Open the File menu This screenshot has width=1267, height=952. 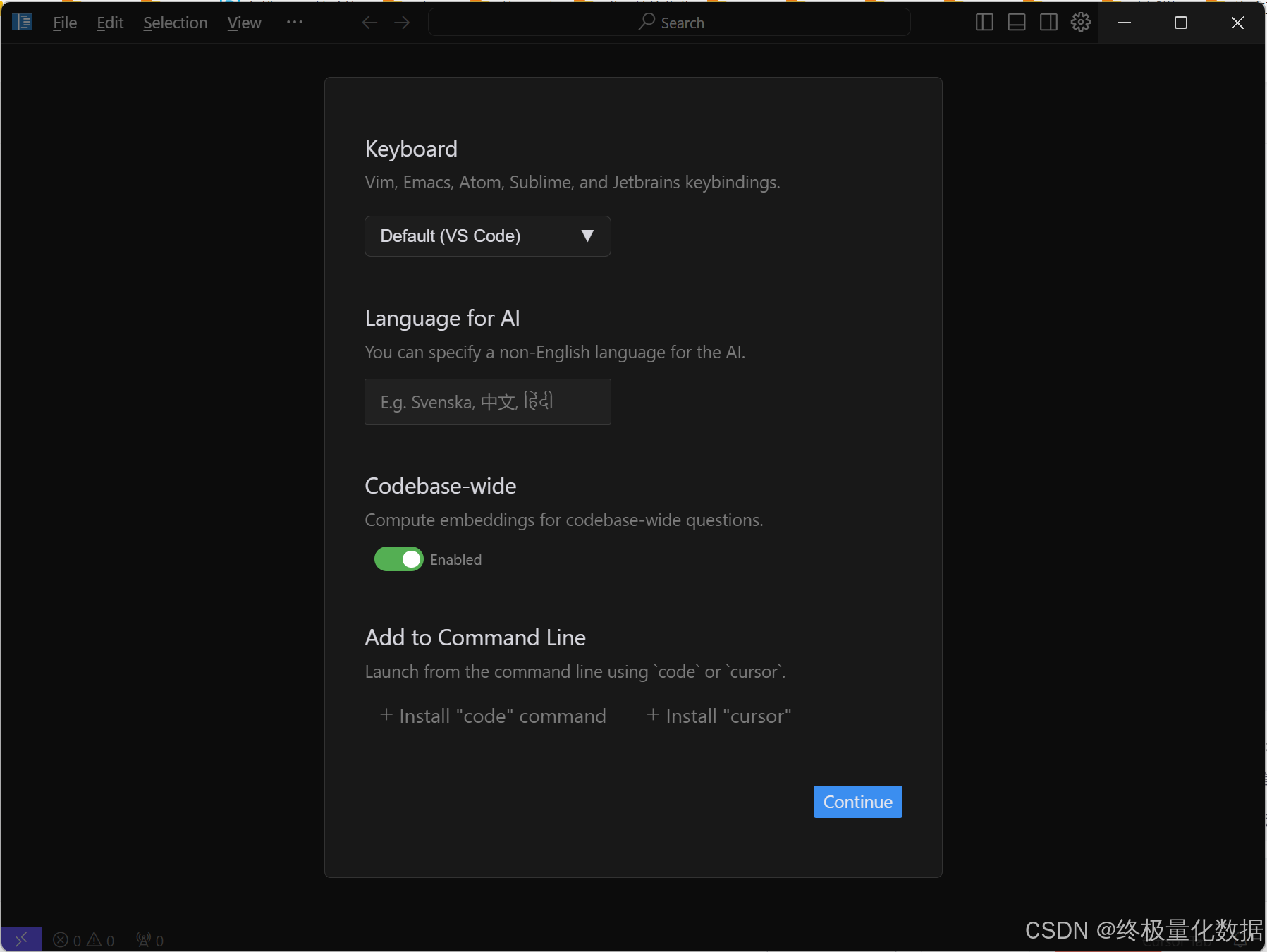click(65, 23)
